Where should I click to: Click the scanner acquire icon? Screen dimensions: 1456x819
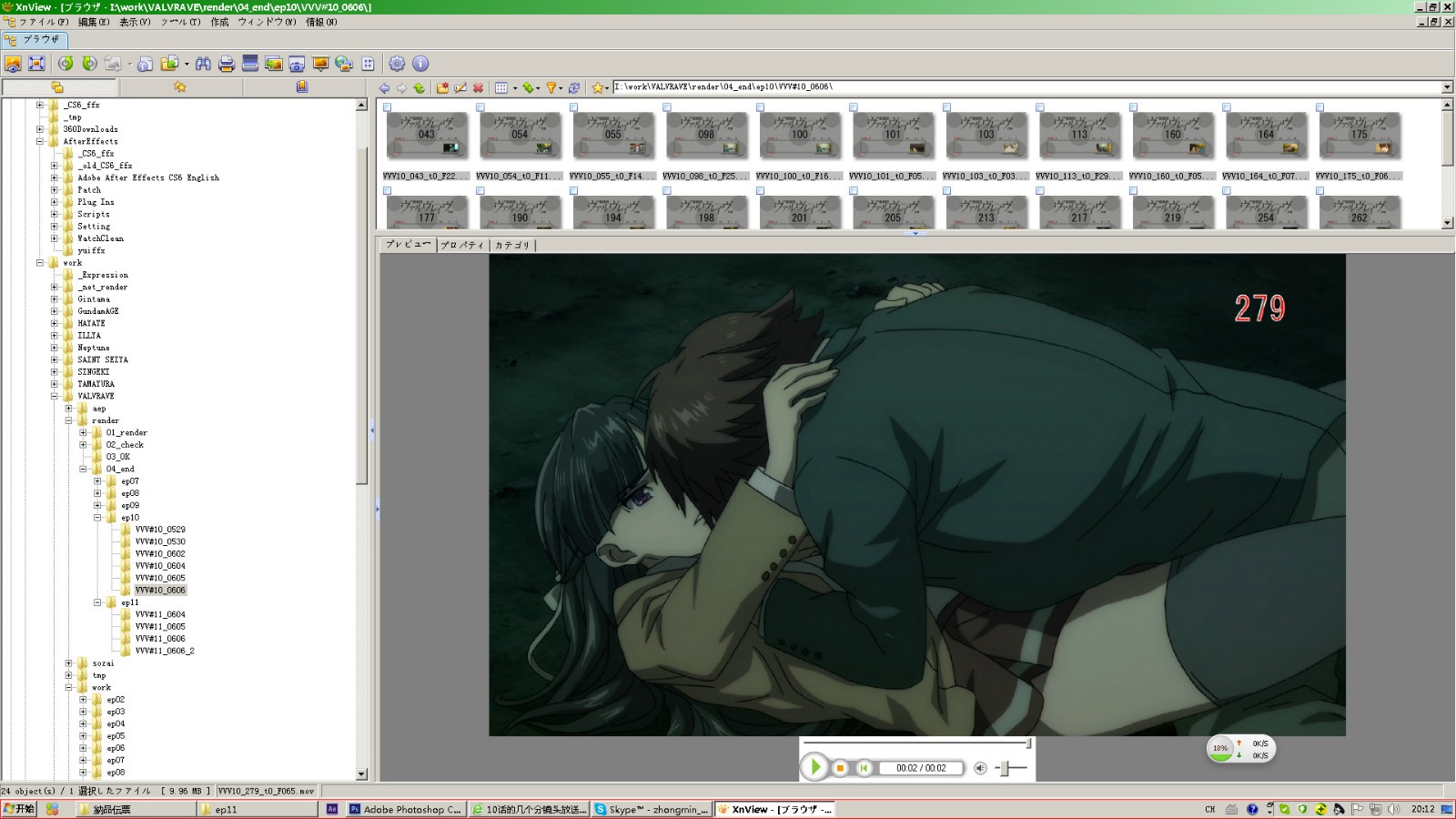[249, 63]
